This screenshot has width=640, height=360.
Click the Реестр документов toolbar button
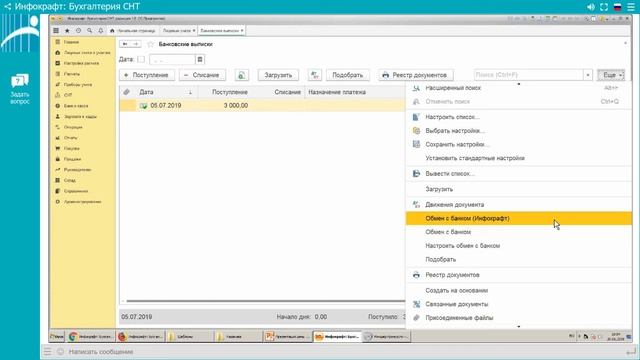416,75
